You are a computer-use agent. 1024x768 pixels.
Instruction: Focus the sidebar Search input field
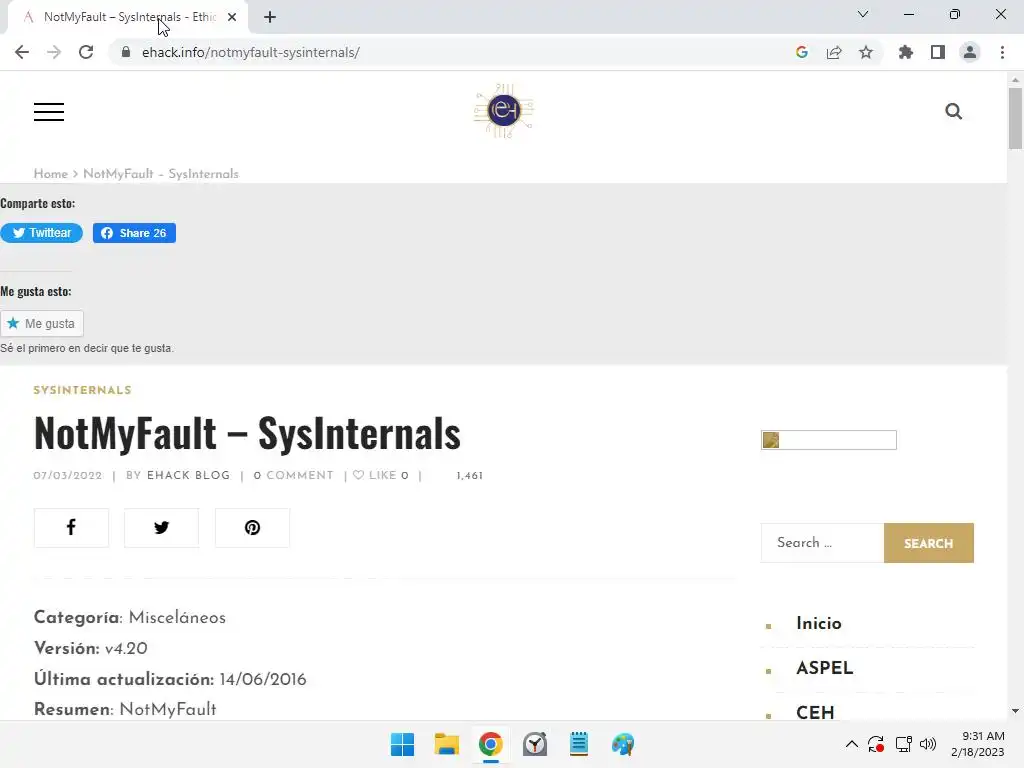pos(822,543)
